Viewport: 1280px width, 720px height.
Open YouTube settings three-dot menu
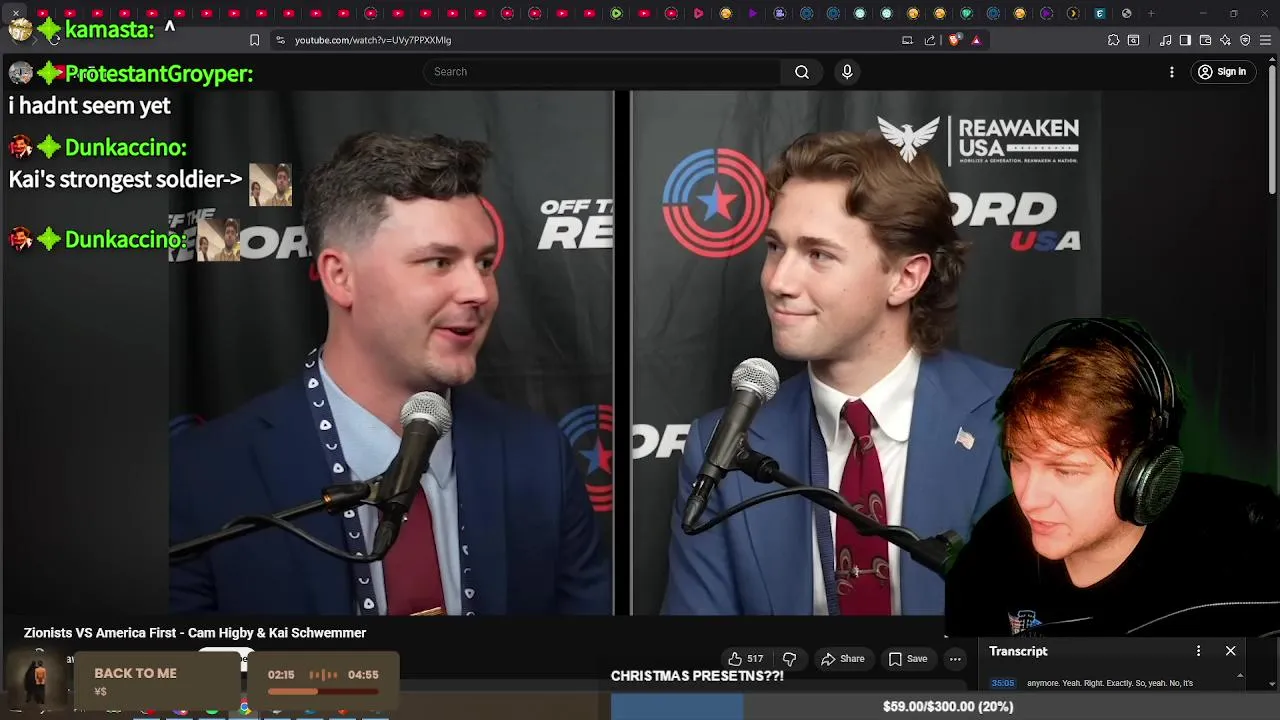(1172, 72)
